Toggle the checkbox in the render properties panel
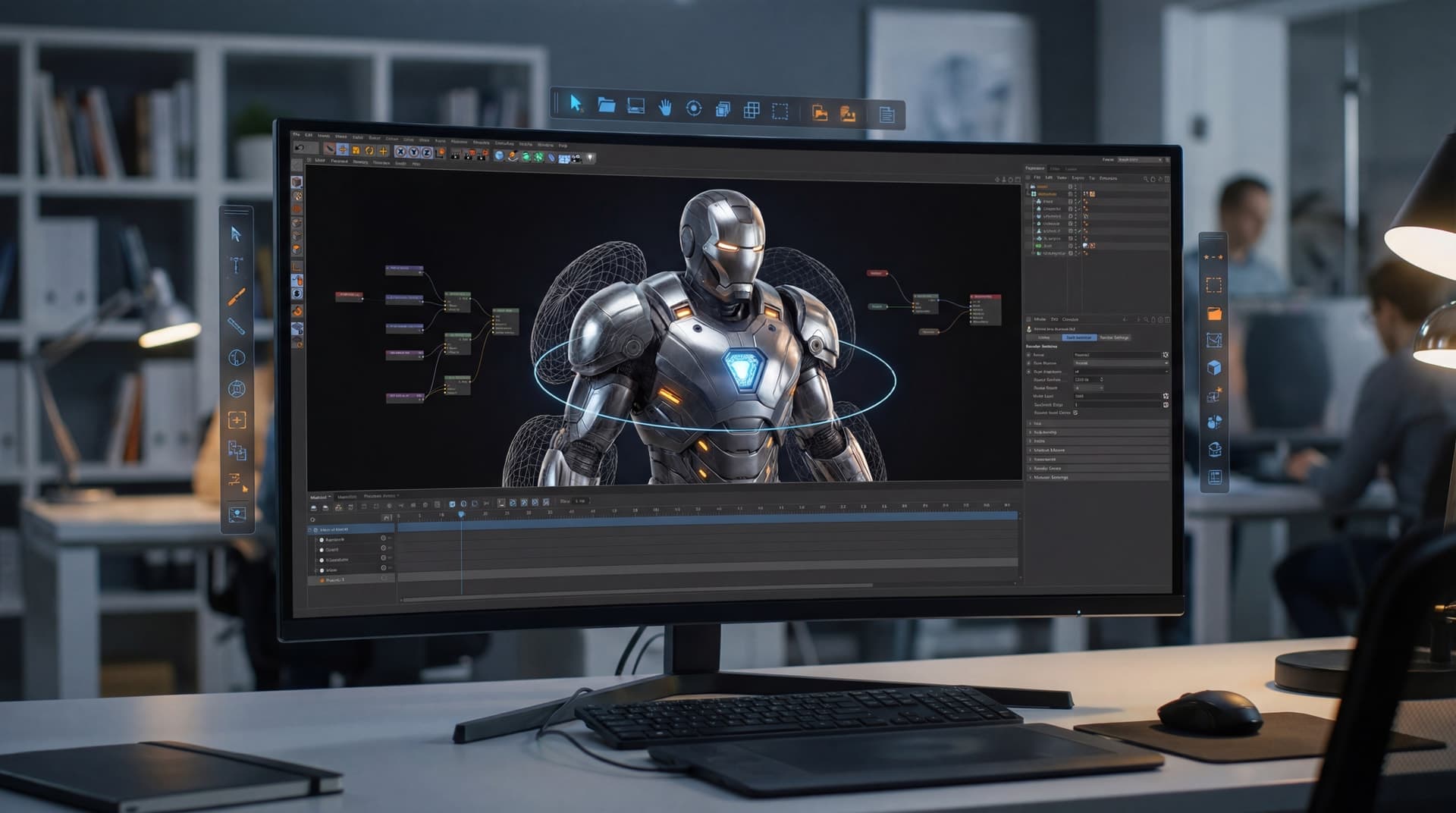Screen dimensions: 1456x813 (1075, 413)
